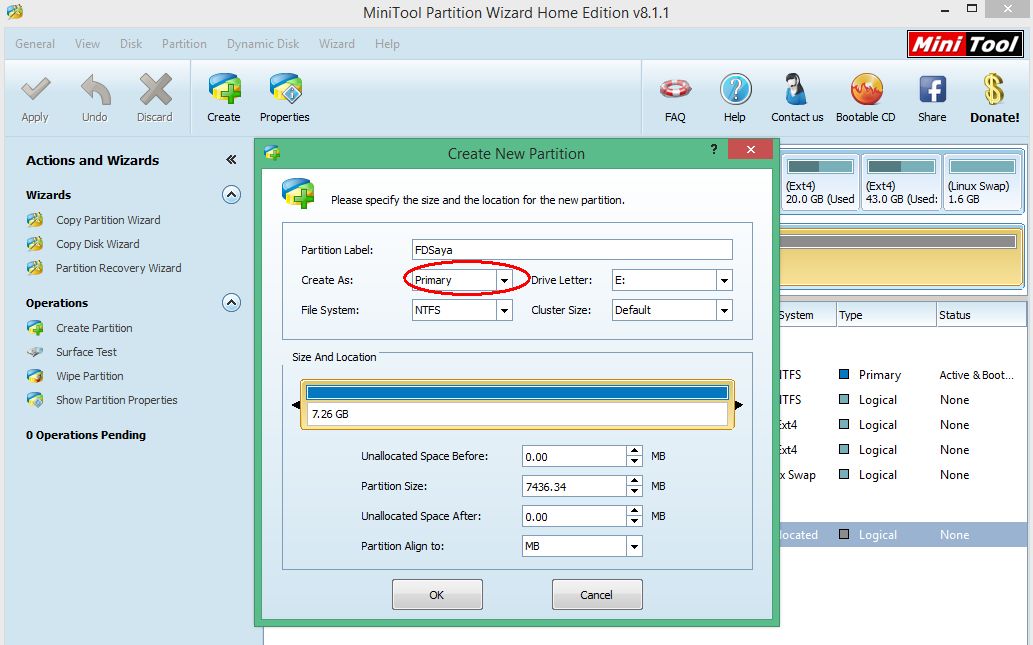Click the Undo arrow icon

click(95, 91)
